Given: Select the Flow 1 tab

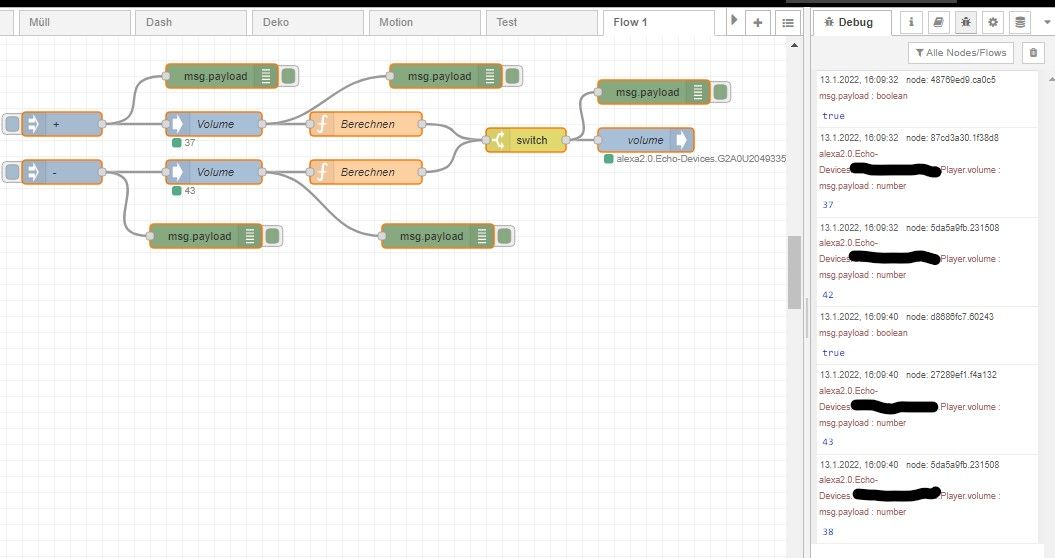Looking at the screenshot, I should [659, 22].
